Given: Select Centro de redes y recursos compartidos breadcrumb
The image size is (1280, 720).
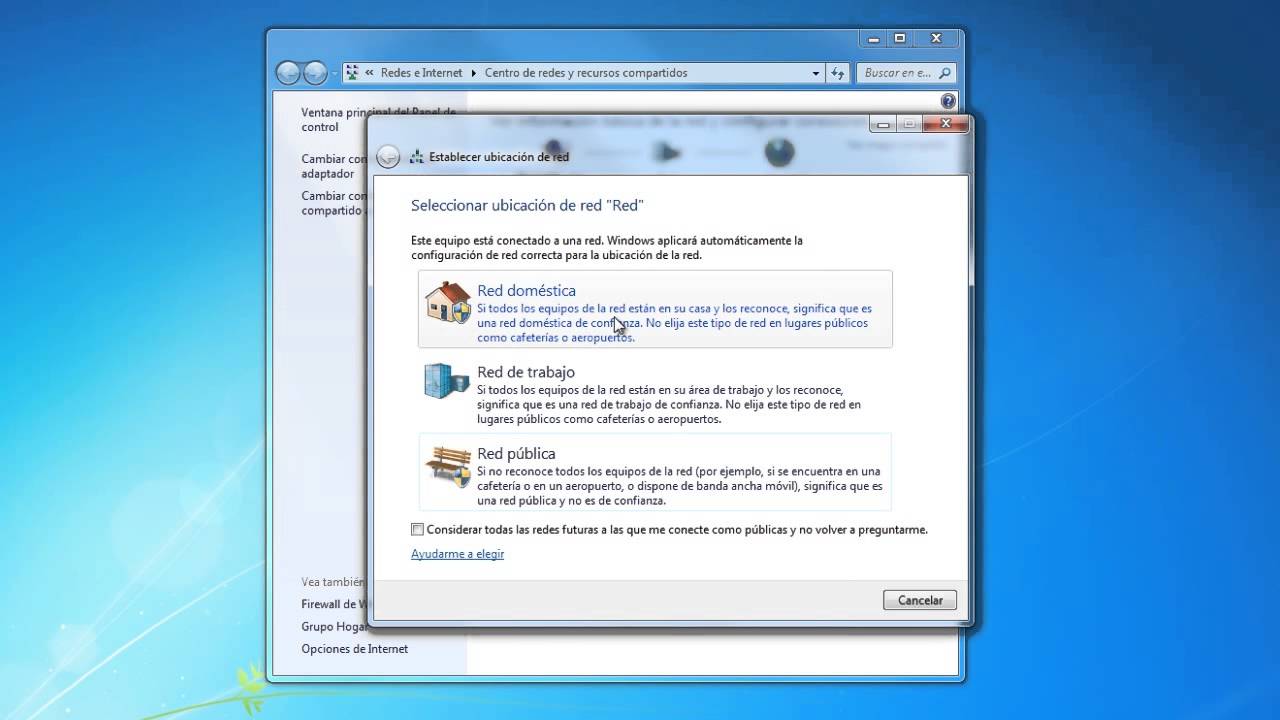Looking at the screenshot, I should click(x=586, y=73).
